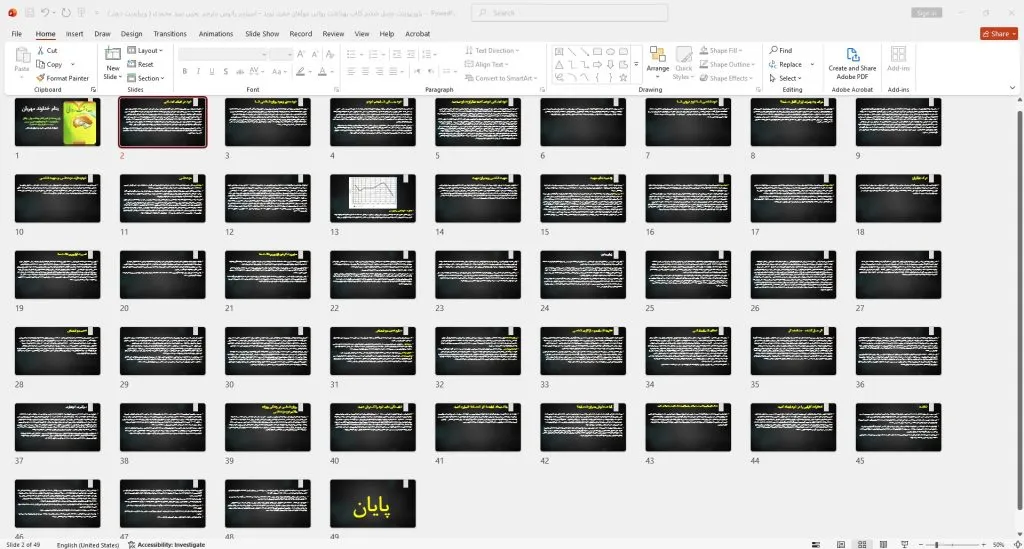Click the Find button

780,50
